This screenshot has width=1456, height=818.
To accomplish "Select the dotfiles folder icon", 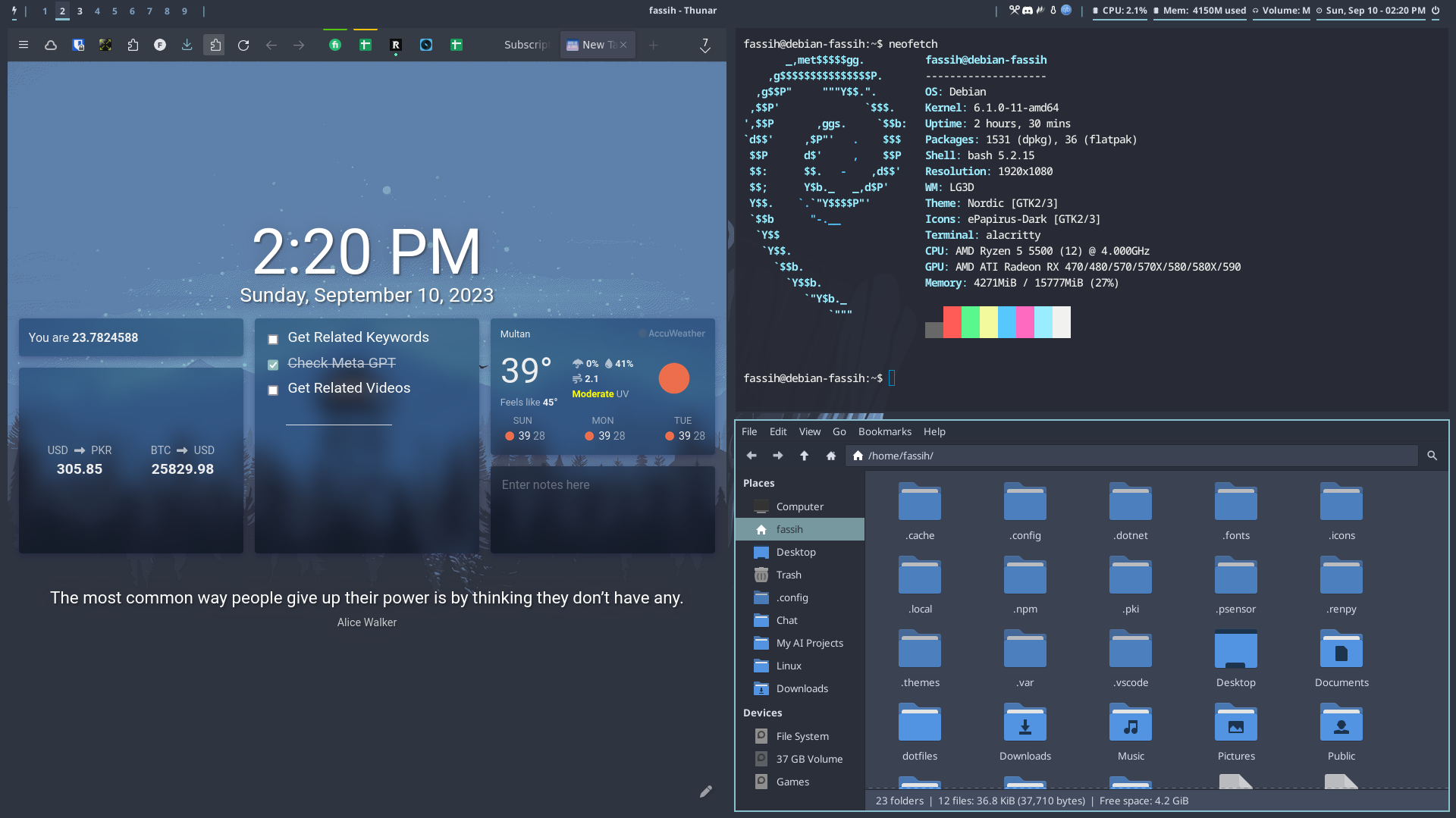I will point(920,723).
